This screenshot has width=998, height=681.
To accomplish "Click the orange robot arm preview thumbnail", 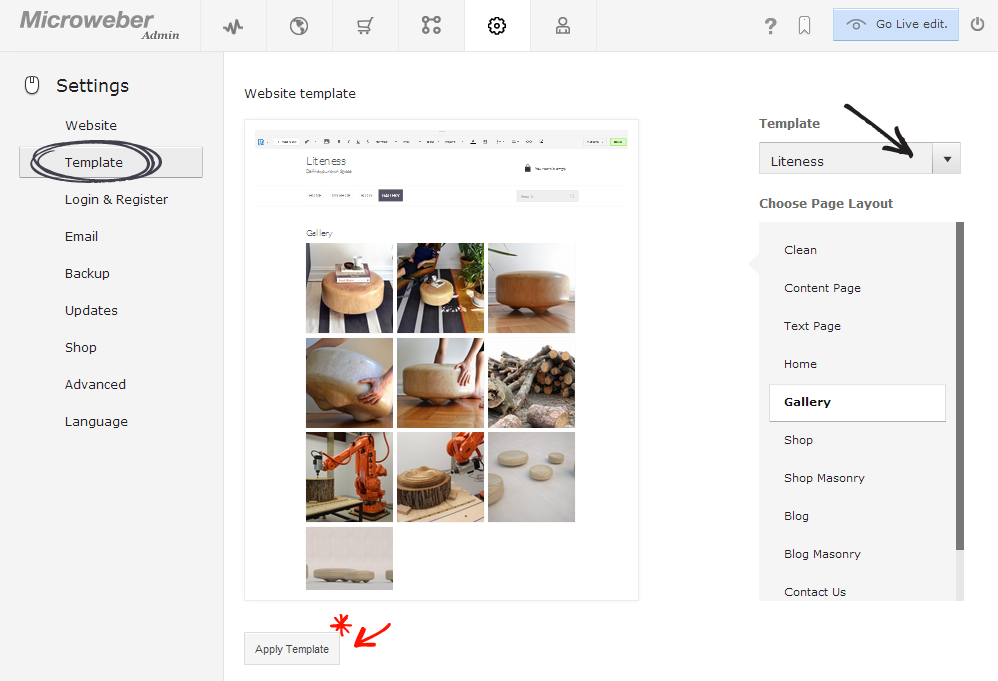I will tap(349, 477).
